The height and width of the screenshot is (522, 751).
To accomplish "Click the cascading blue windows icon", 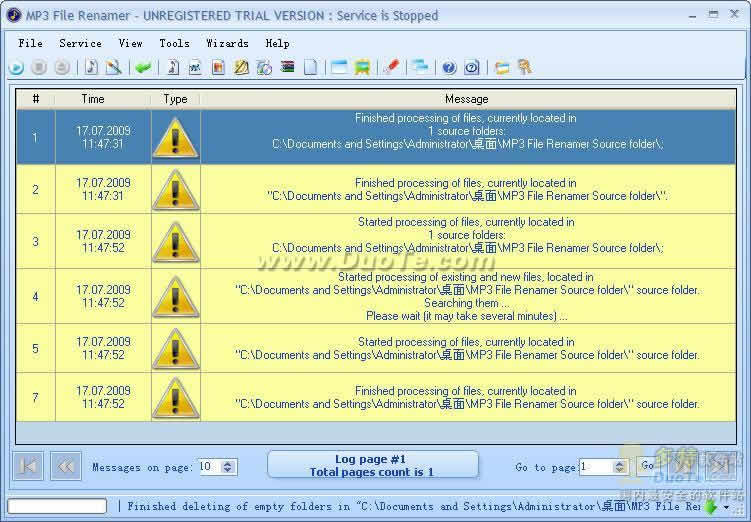I will pyautogui.click(x=420, y=68).
